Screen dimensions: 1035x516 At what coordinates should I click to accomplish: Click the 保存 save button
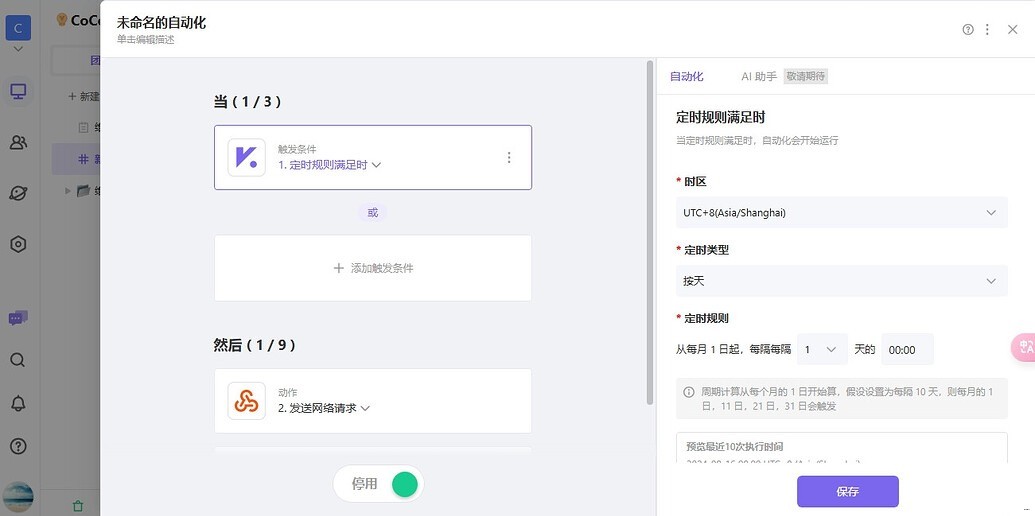coord(847,492)
